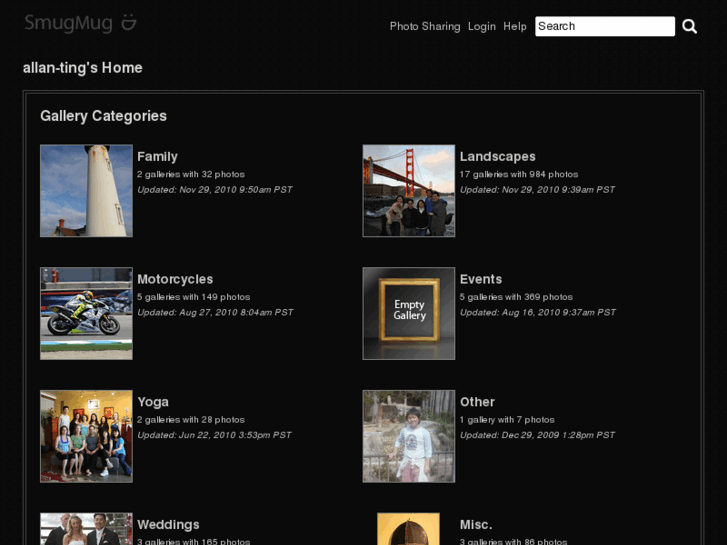Open the Other category title
This screenshot has height=545, width=727.
click(477, 402)
